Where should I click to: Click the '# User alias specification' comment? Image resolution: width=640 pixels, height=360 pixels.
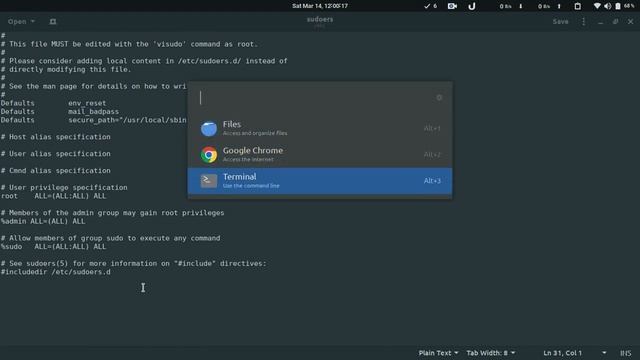coord(56,153)
